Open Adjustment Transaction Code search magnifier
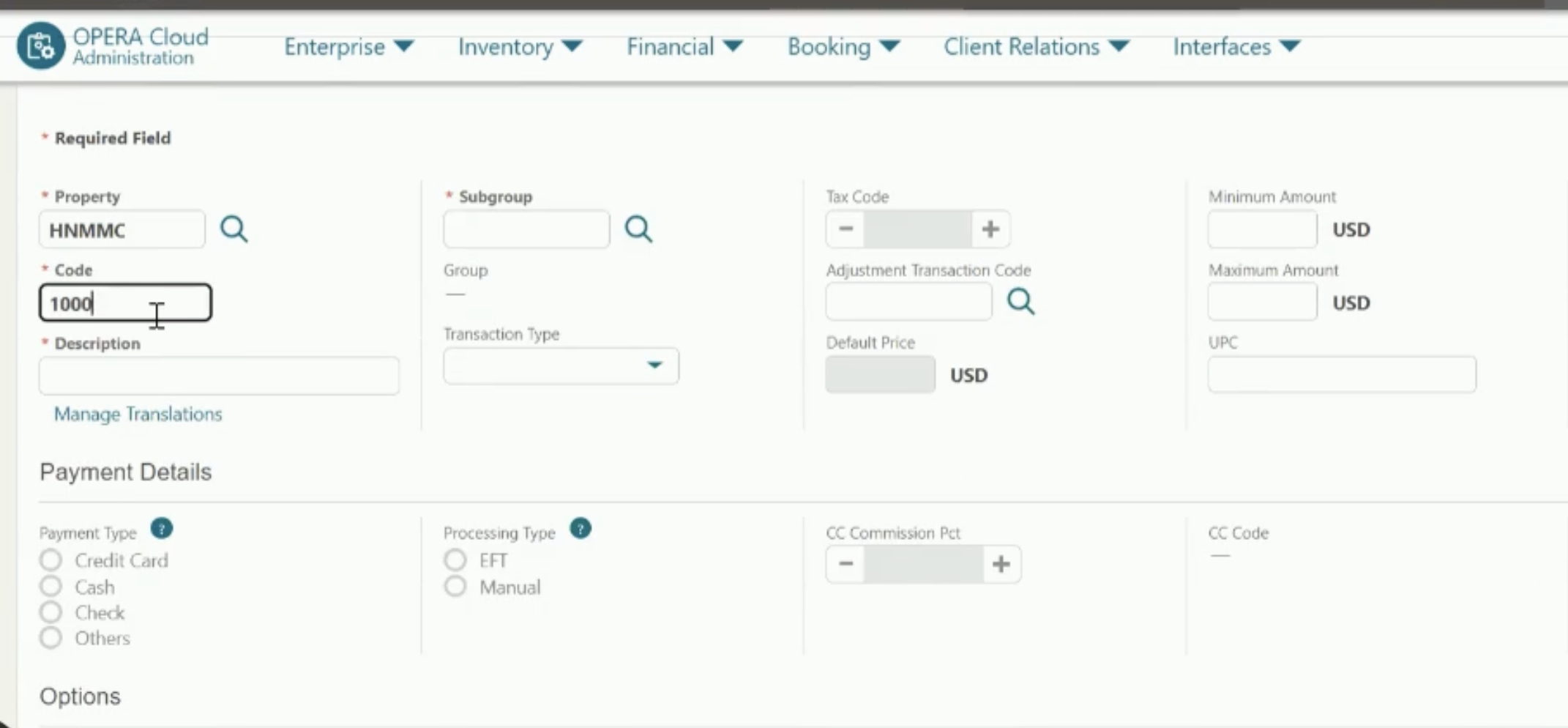This screenshot has height=728, width=1568. click(1020, 301)
